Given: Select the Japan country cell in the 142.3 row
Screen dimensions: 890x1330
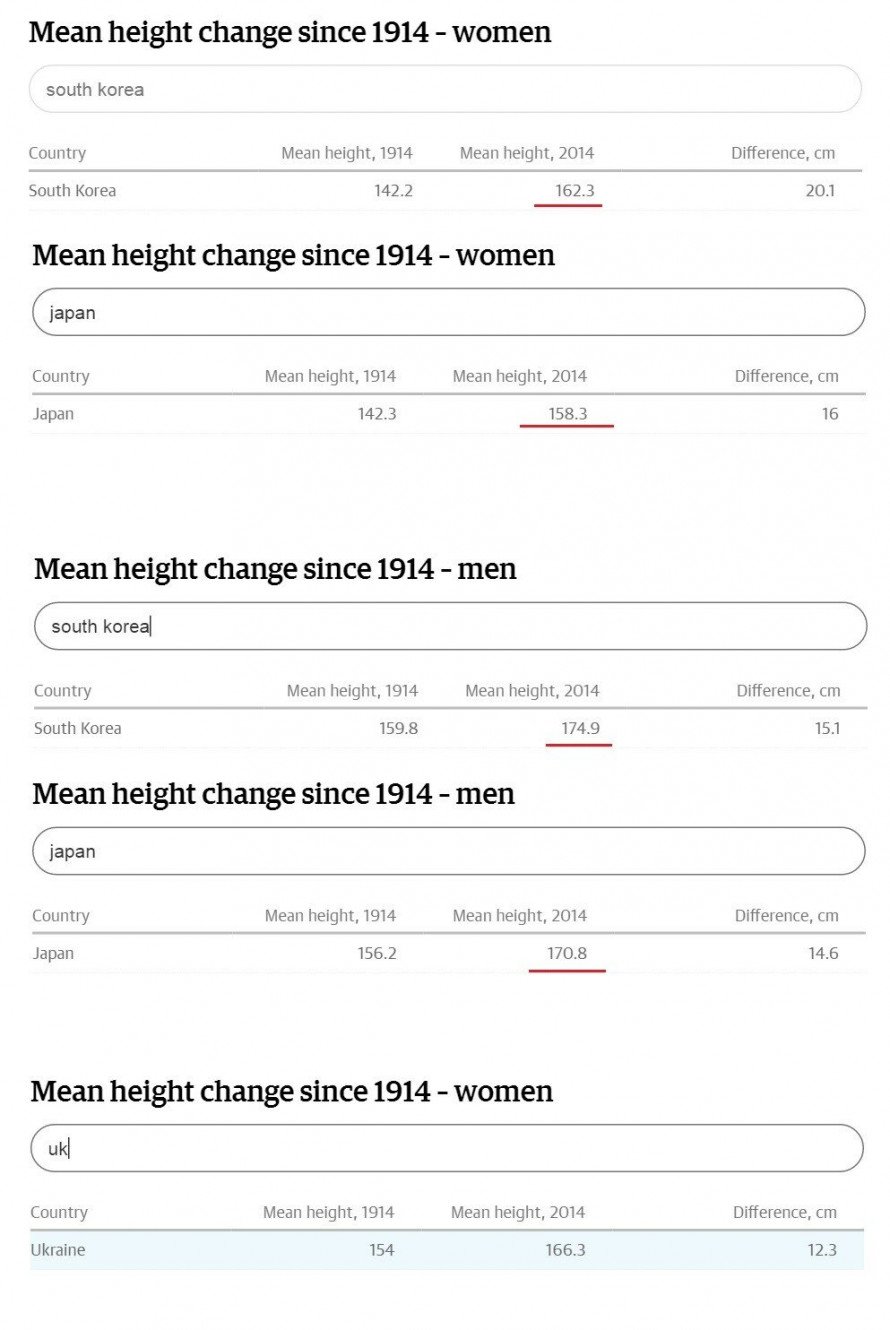Looking at the screenshot, I should (53, 414).
